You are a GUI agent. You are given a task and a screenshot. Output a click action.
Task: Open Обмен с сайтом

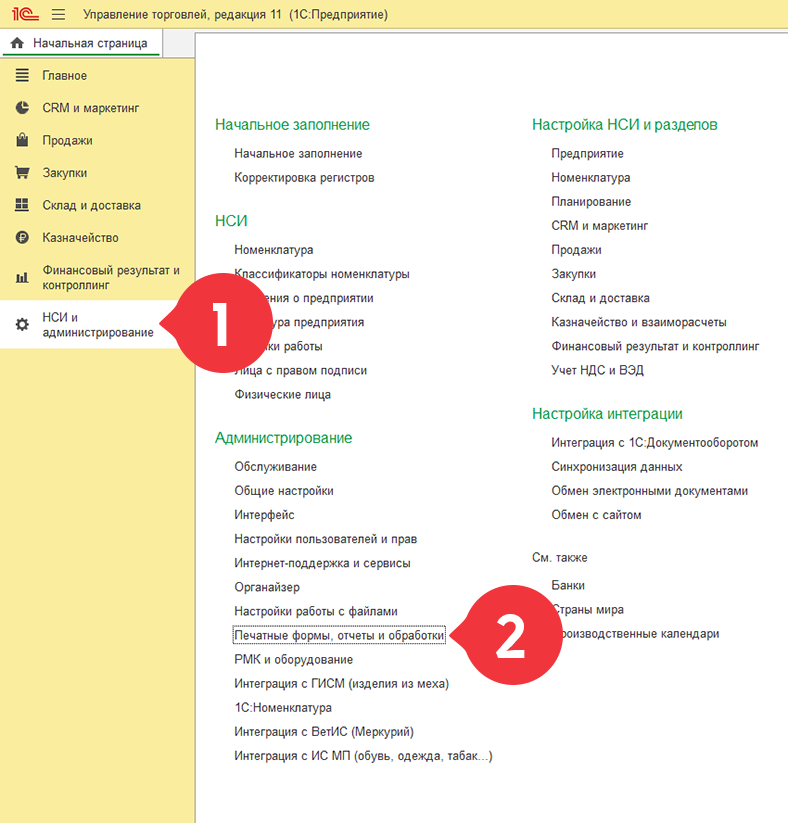coord(596,515)
